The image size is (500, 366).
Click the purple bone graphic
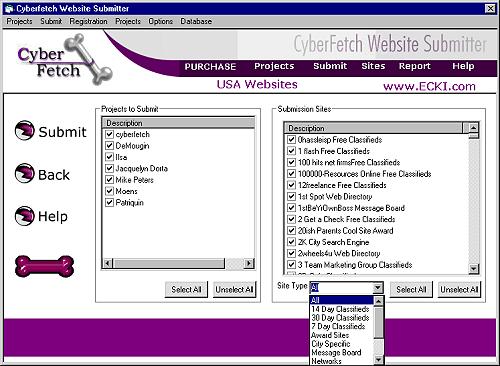pyautogui.click(x=44, y=266)
